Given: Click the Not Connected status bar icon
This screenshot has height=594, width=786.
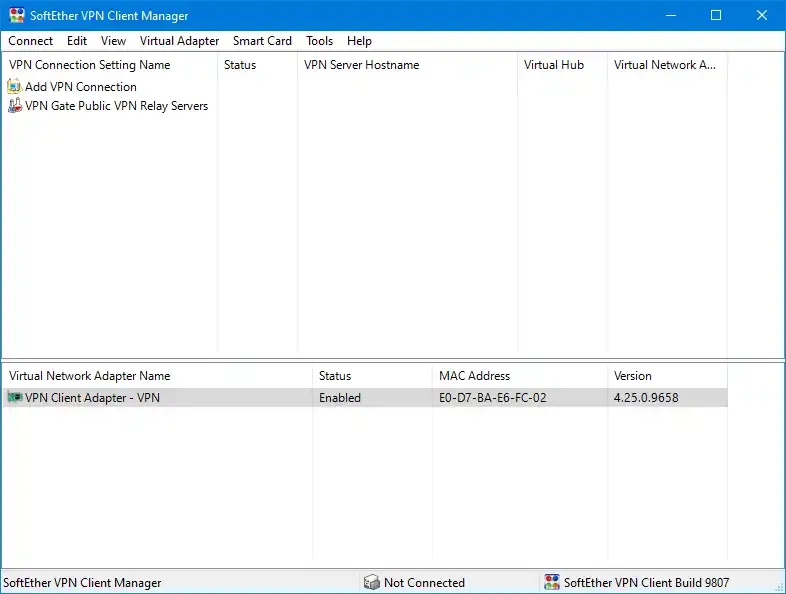Looking at the screenshot, I should [371, 582].
